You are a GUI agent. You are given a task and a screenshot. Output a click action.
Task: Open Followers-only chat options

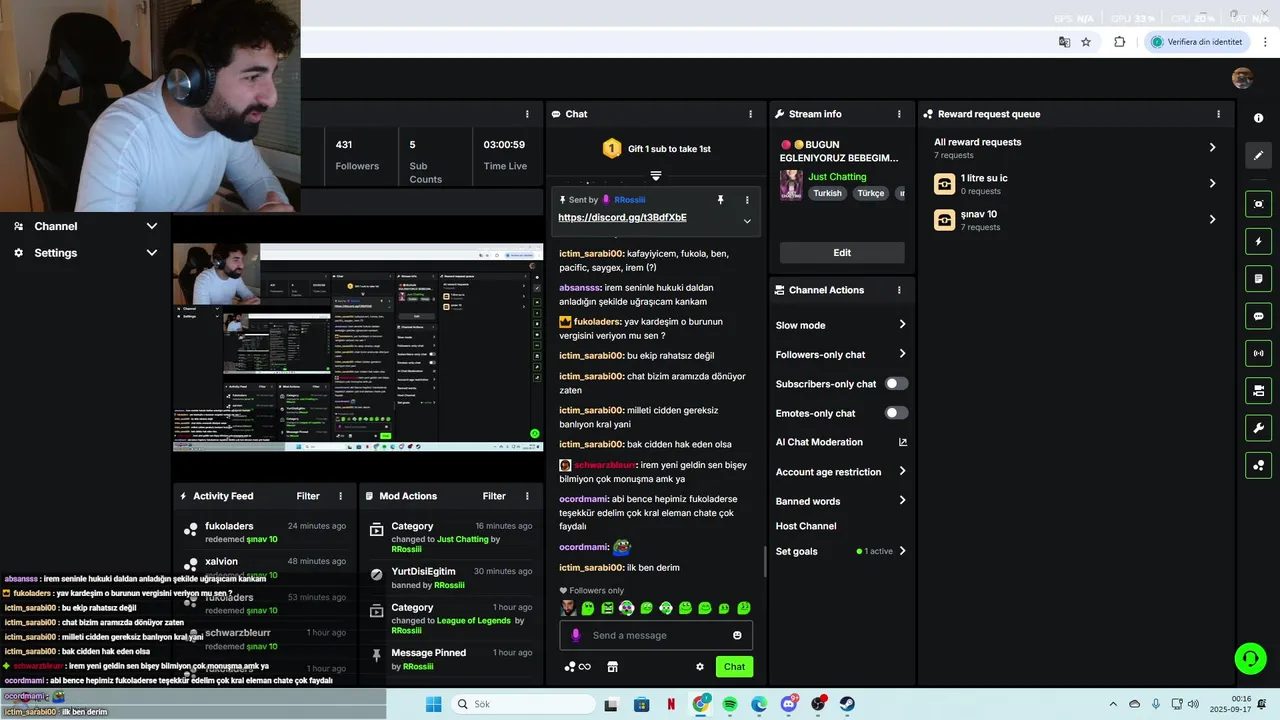pyautogui.click(x=842, y=354)
